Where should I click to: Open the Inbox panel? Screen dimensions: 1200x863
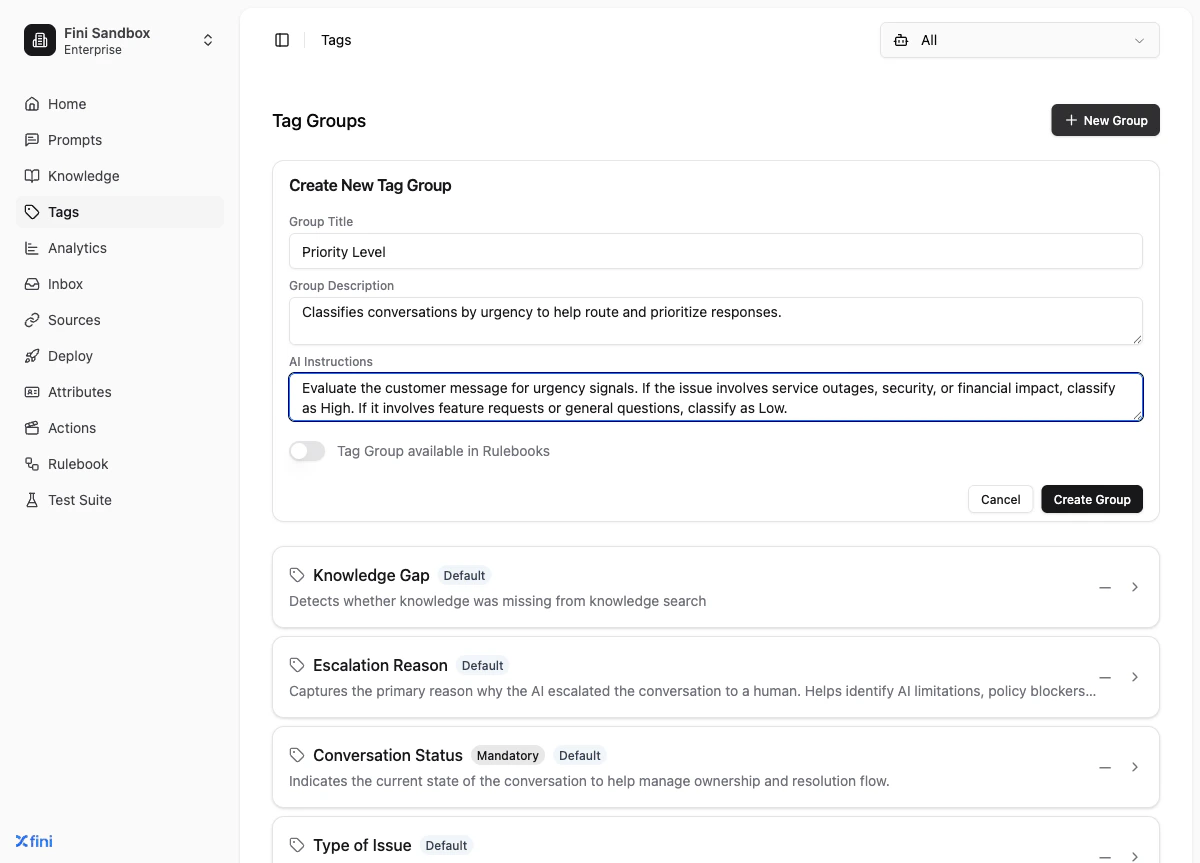pos(66,284)
